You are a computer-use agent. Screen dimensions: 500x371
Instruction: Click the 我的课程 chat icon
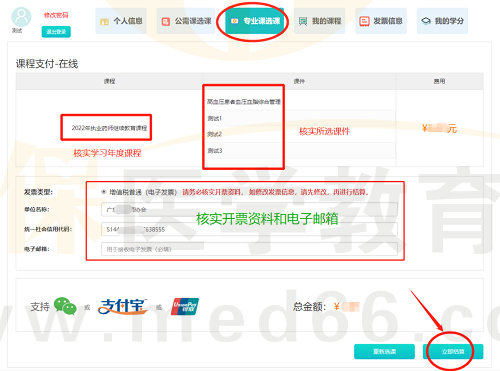pyautogui.click(x=303, y=22)
